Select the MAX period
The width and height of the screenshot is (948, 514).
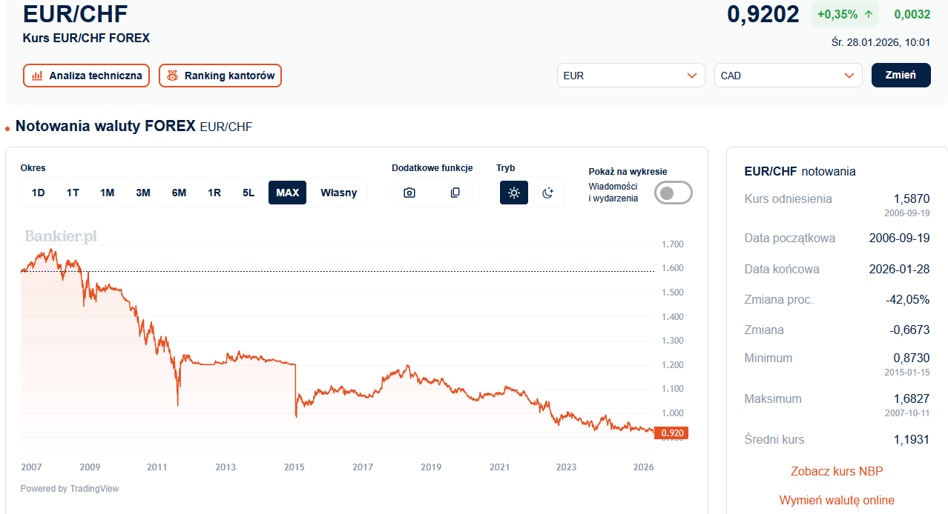[x=287, y=193]
